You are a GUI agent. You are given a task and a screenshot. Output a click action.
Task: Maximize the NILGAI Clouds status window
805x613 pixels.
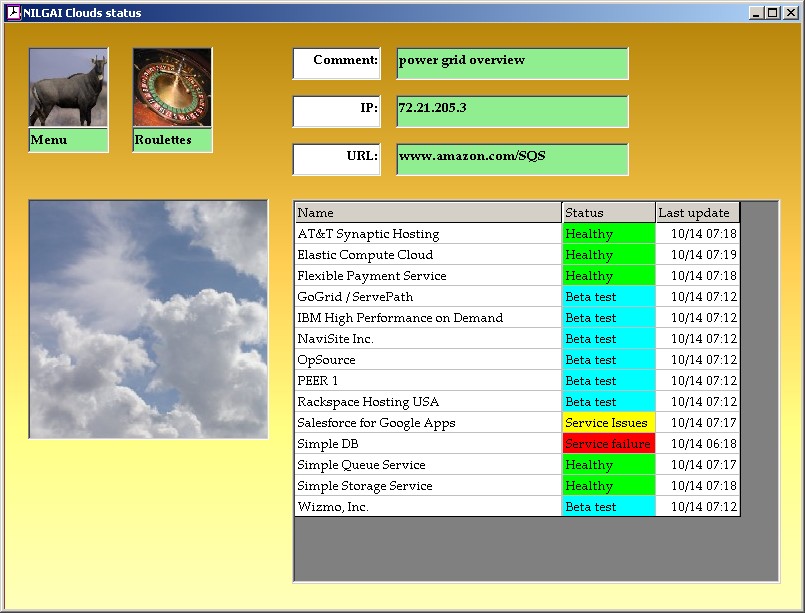tap(772, 13)
